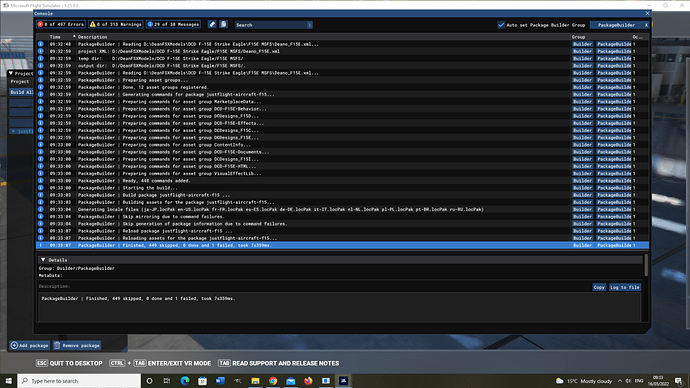
Task: Toggle the Warnings filter button
Action: tap(116, 25)
